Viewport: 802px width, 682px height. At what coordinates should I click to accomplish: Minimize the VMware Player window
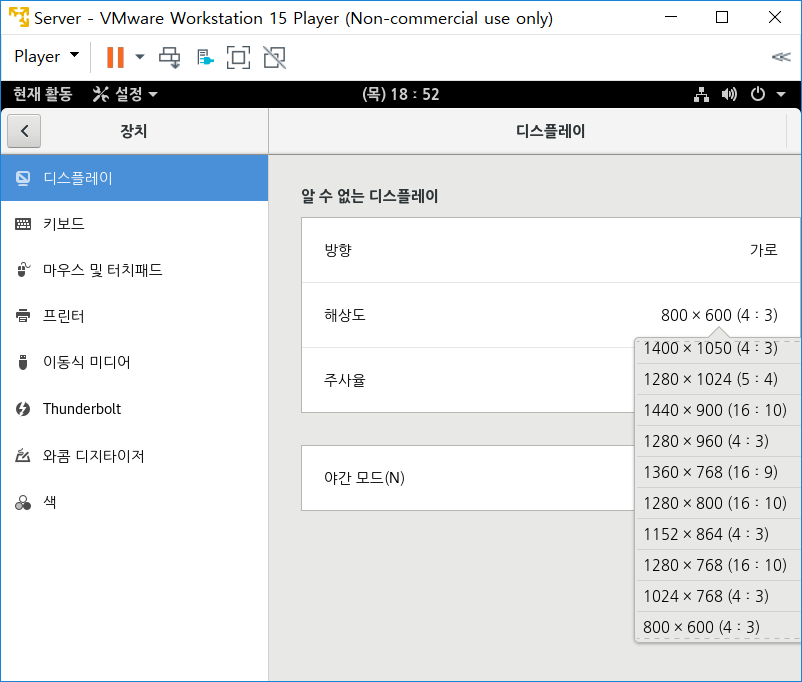pos(671,17)
